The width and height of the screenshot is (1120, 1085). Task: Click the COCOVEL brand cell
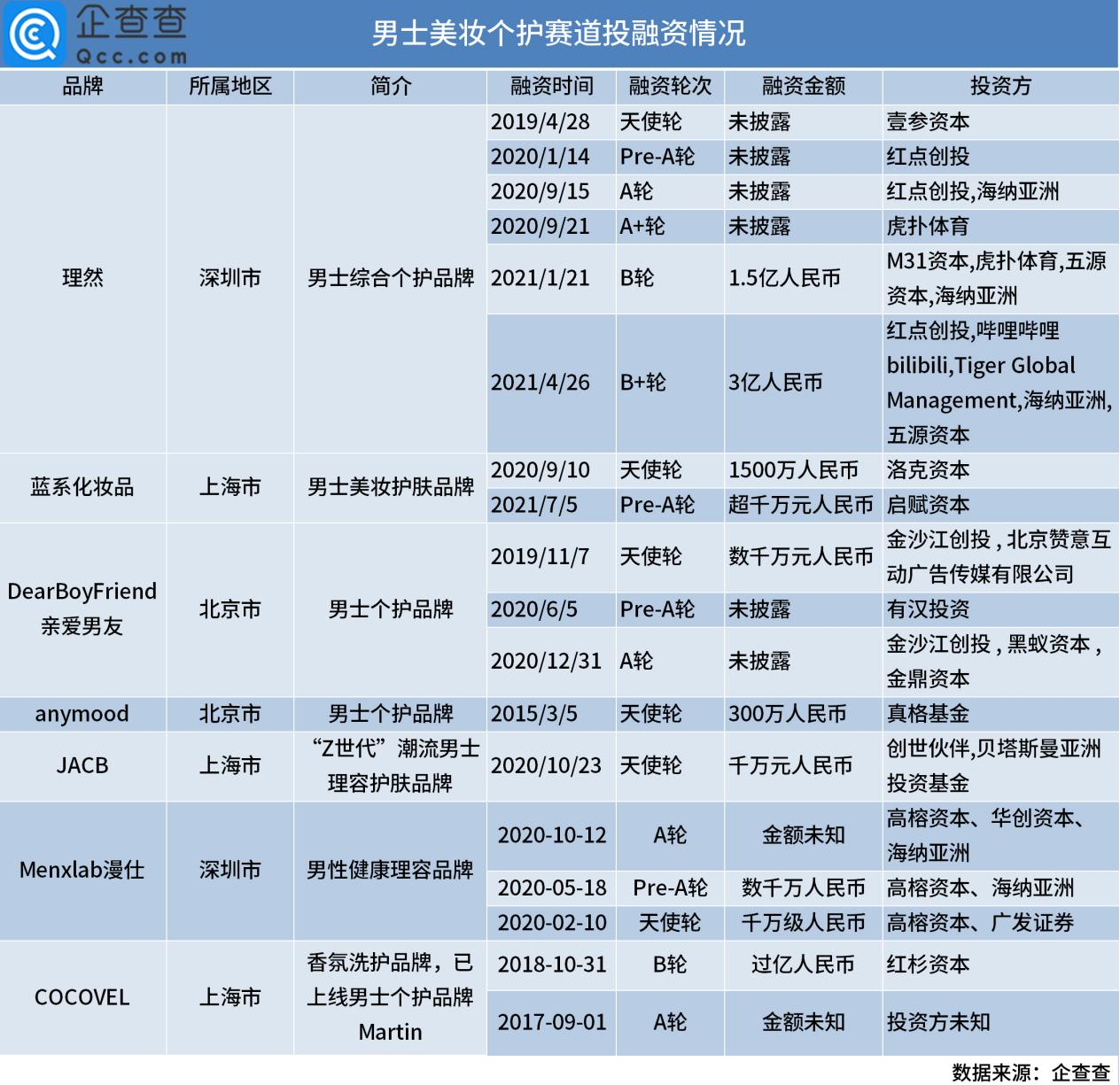tap(83, 997)
